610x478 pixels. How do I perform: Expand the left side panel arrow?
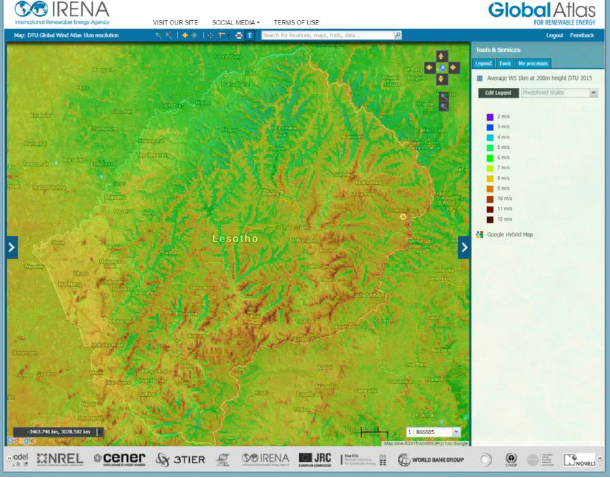(x=12, y=247)
